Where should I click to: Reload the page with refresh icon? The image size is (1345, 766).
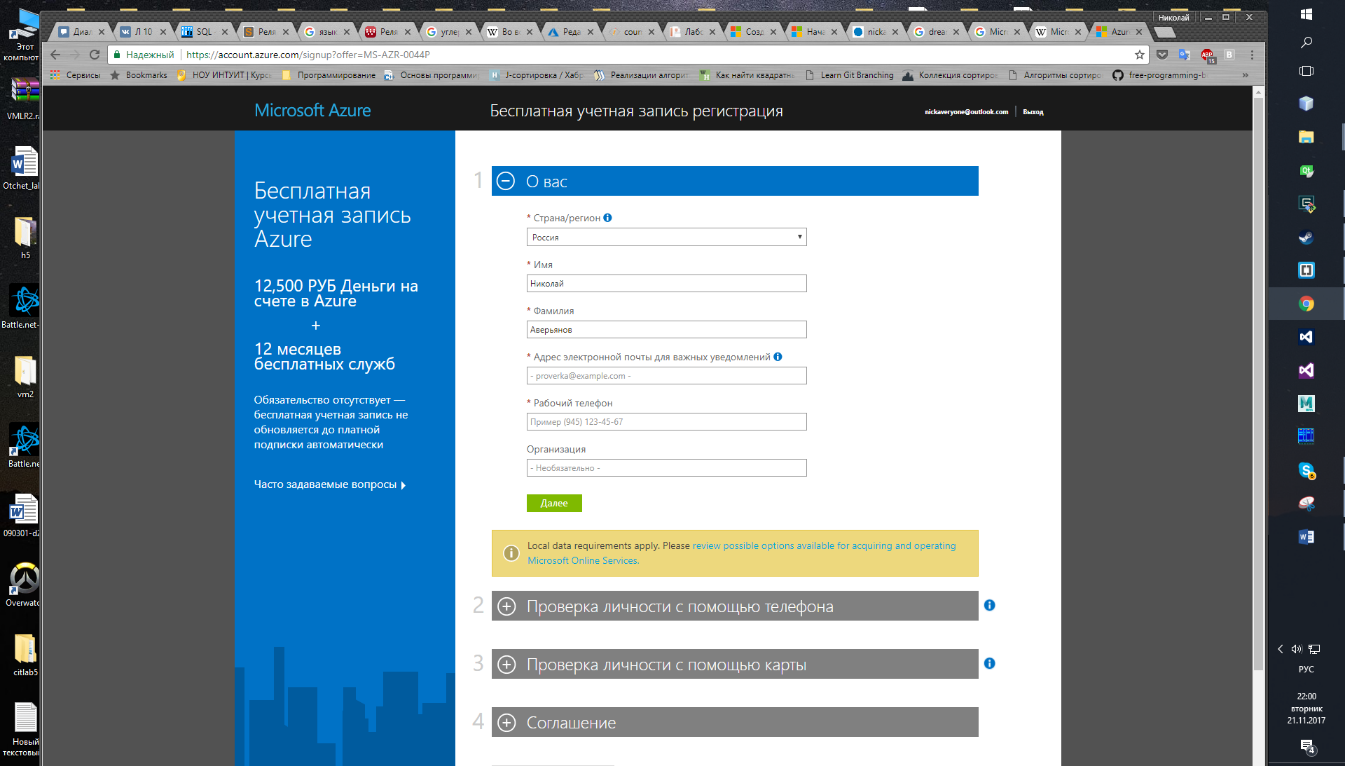95,55
